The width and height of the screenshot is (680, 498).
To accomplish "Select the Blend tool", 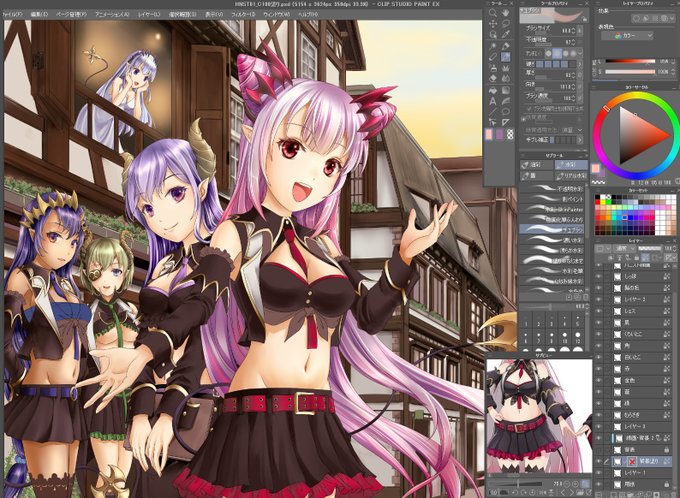I will 505,79.
